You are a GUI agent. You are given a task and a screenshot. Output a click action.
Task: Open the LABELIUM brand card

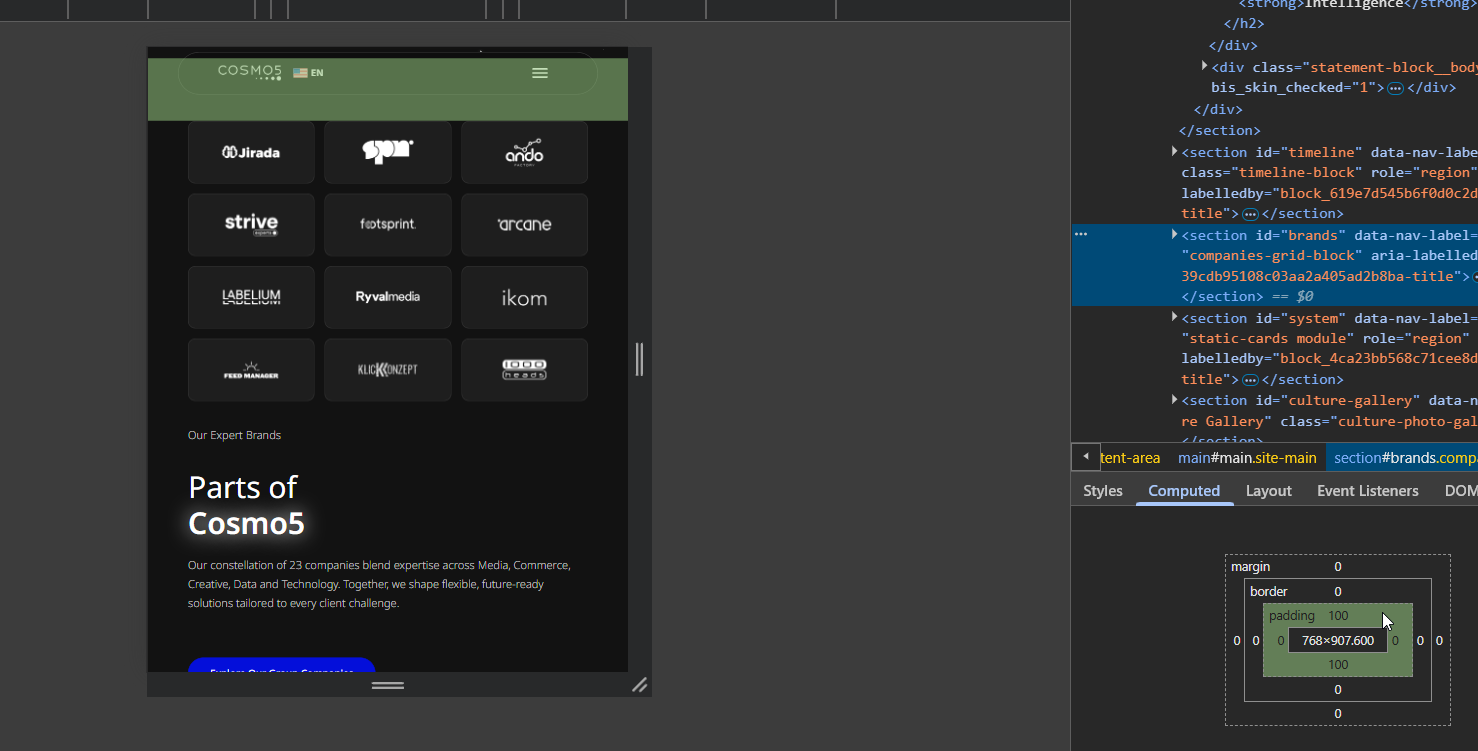(x=251, y=297)
